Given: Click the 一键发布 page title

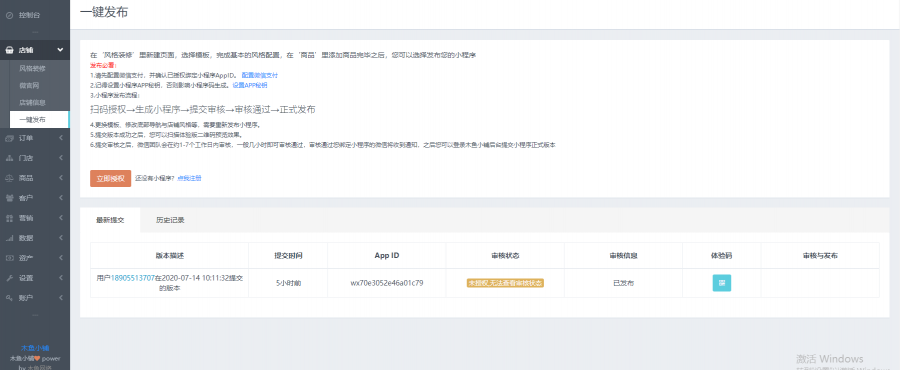Looking at the screenshot, I should pos(103,13).
